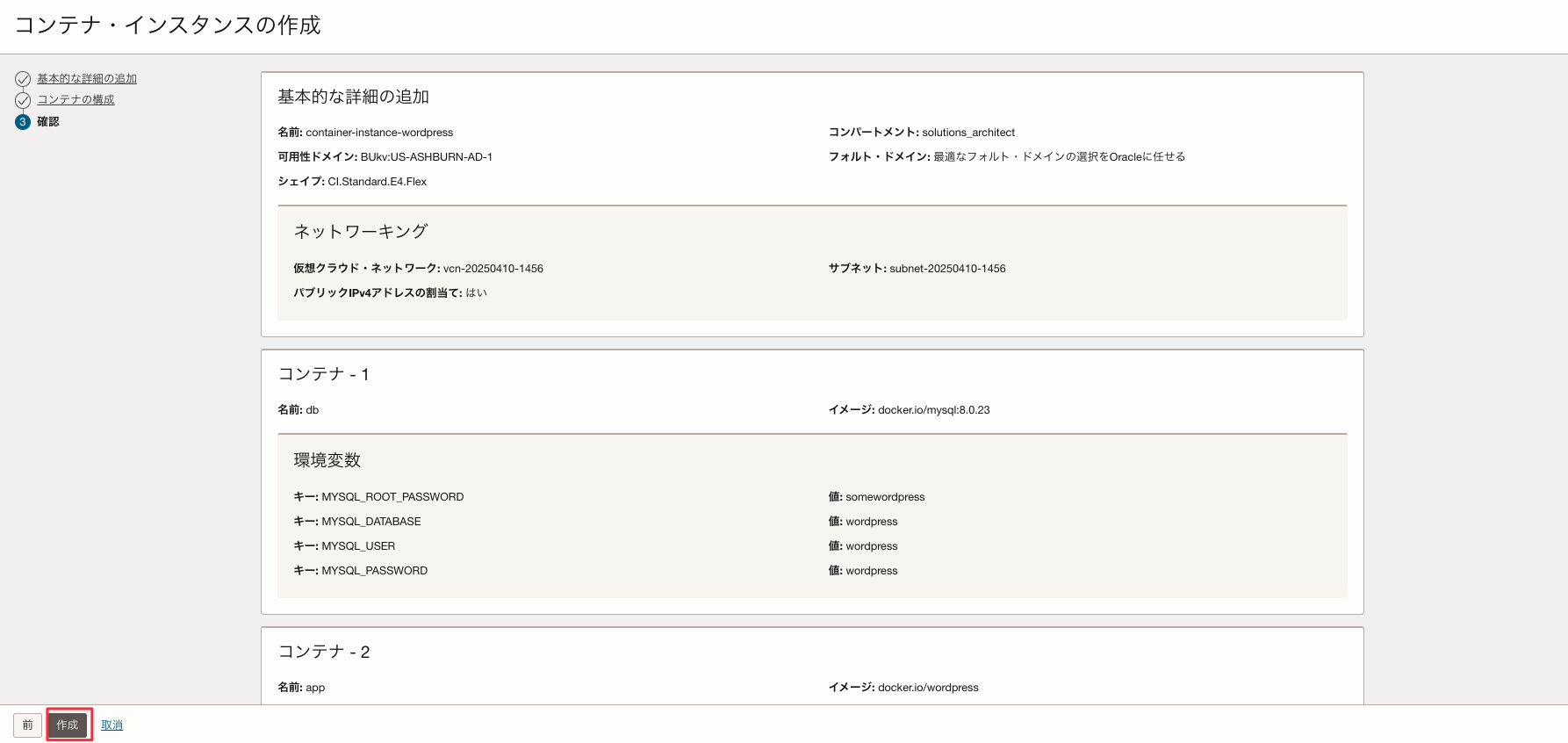
Task: Click the checkmark icon beside コンテナの構成
Action: coord(23,100)
